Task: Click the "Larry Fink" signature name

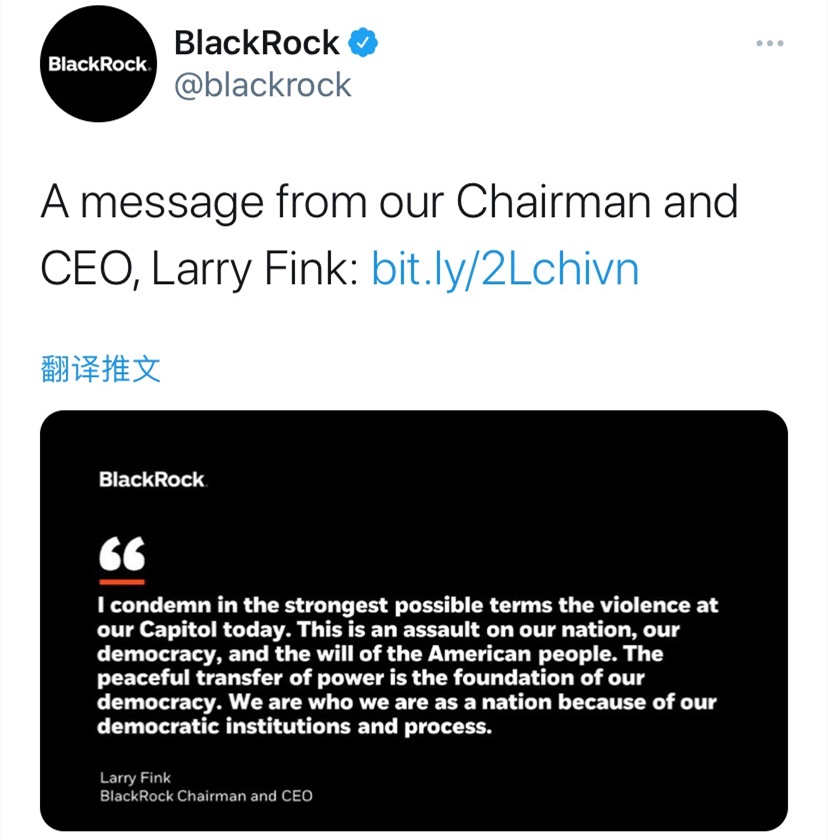Action: point(135,777)
